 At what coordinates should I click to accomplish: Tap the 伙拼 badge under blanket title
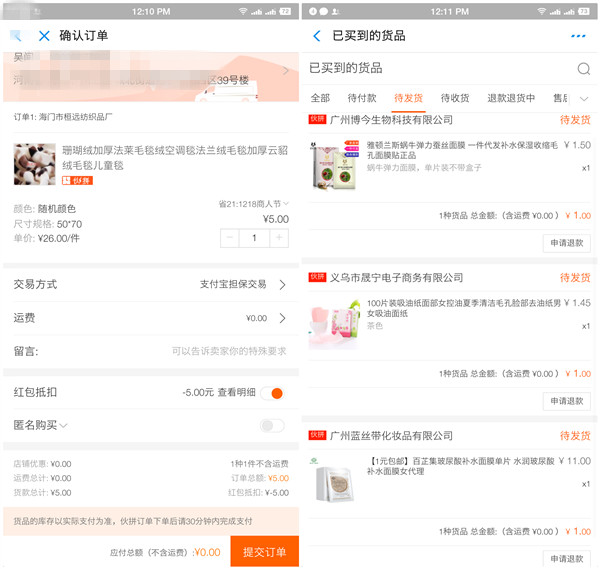(77, 181)
